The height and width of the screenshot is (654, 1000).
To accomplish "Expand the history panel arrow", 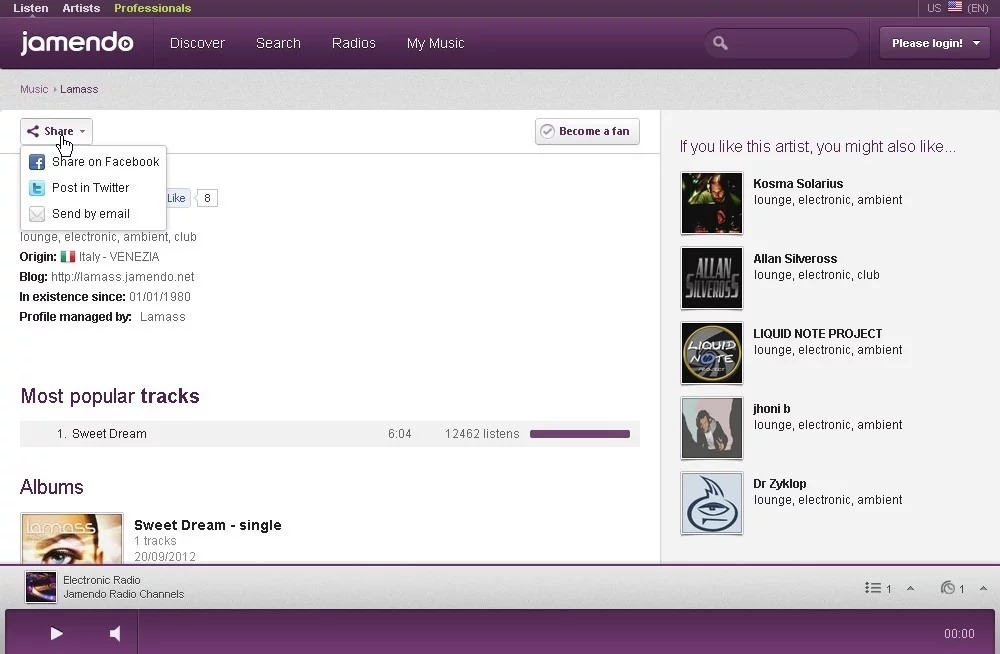I will 983,588.
